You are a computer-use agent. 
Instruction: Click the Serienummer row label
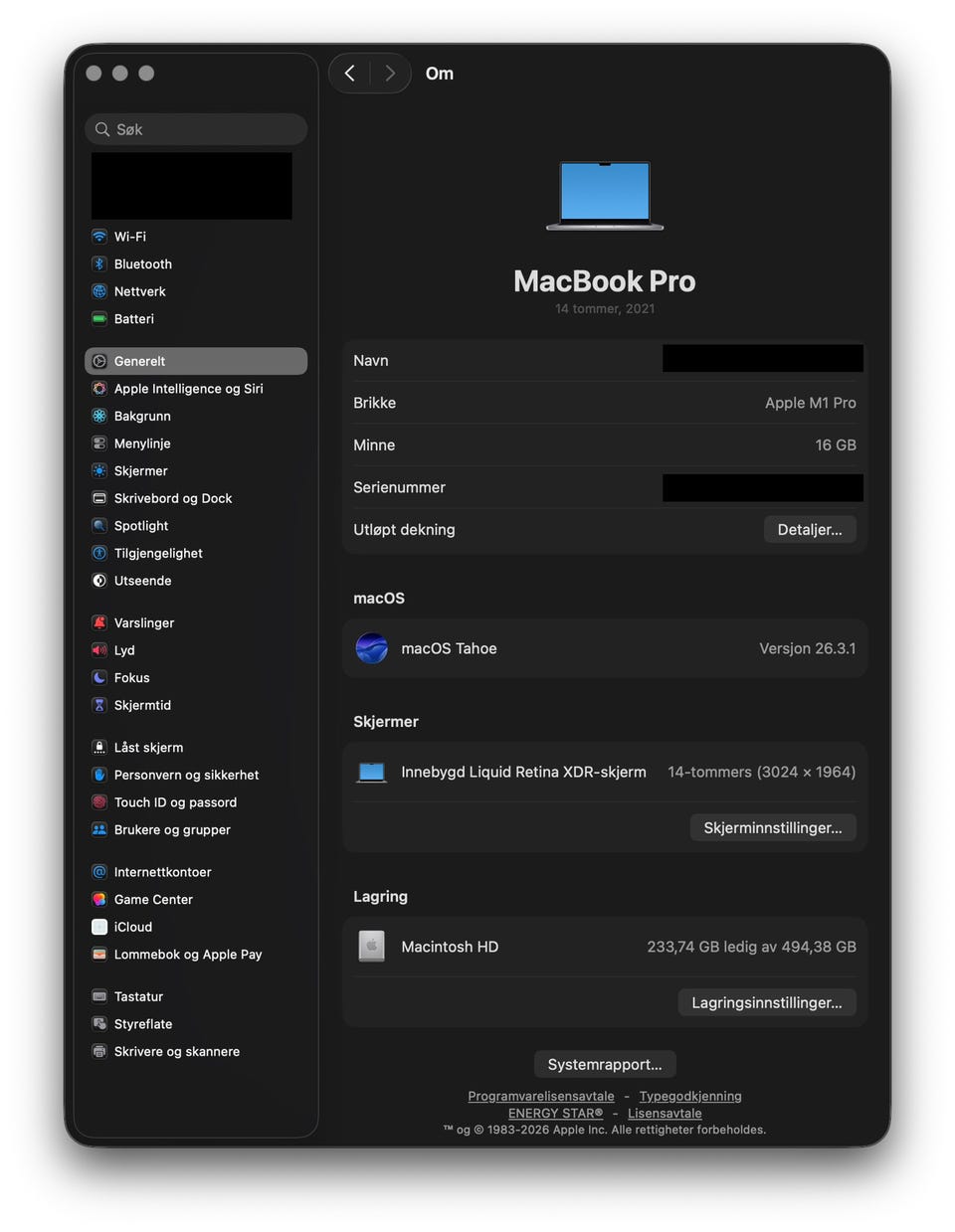(399, 487)
